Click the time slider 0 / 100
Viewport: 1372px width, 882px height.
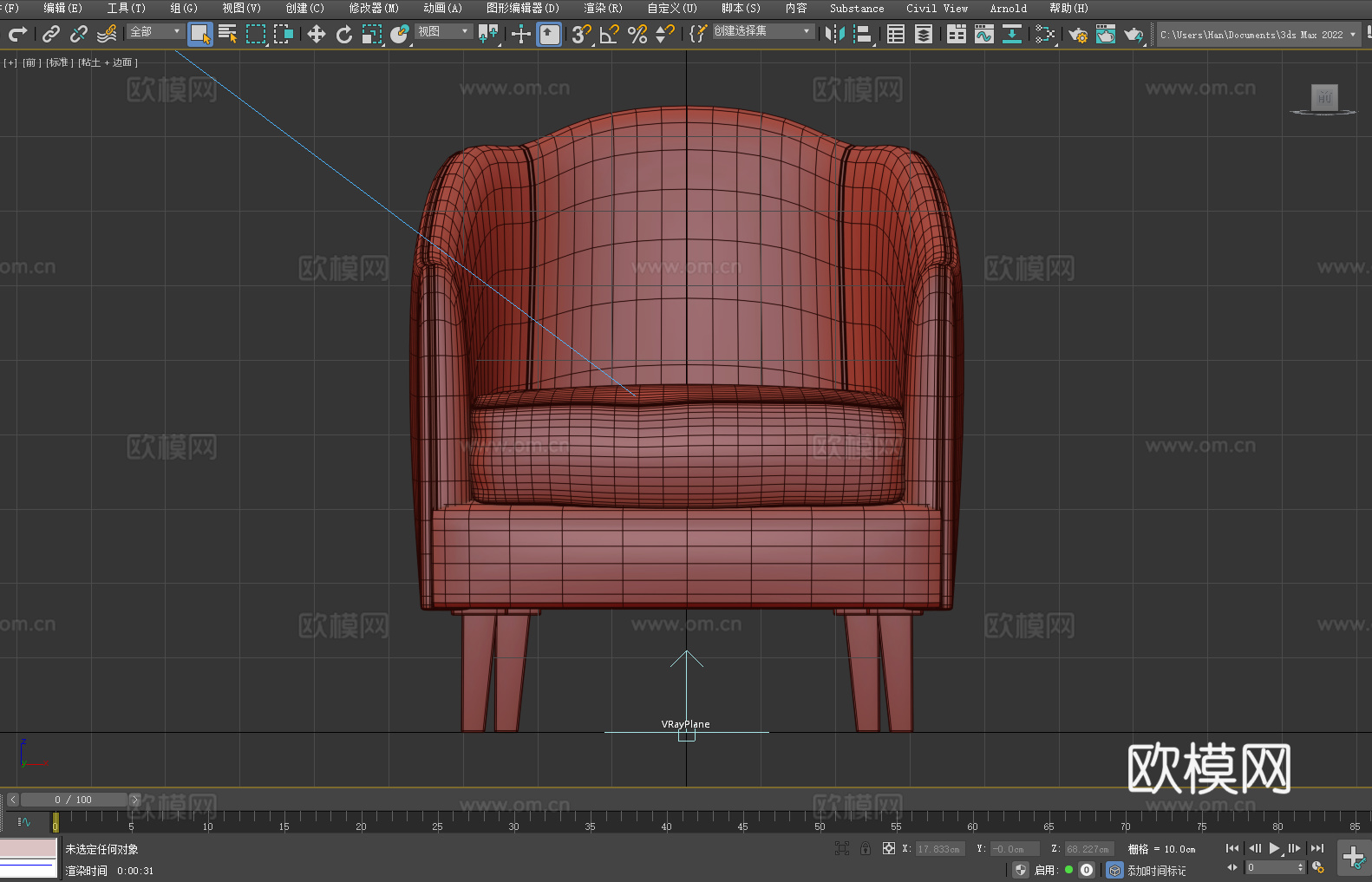click(x=74, y=800)
